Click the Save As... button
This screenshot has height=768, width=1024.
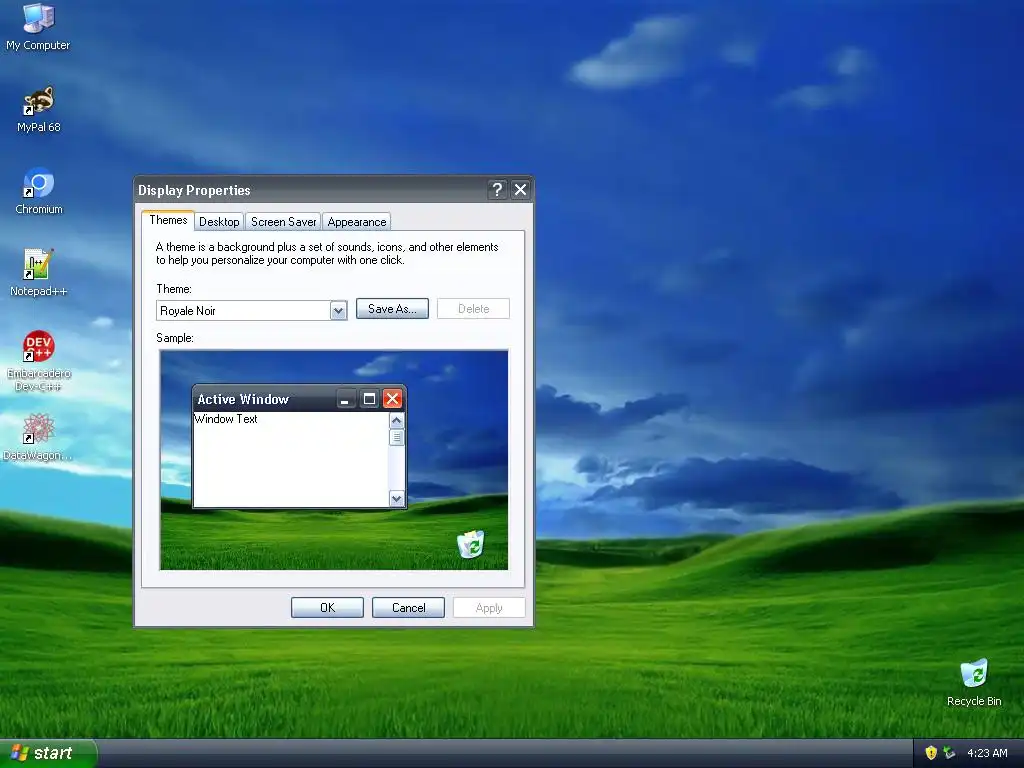point(392,309)
